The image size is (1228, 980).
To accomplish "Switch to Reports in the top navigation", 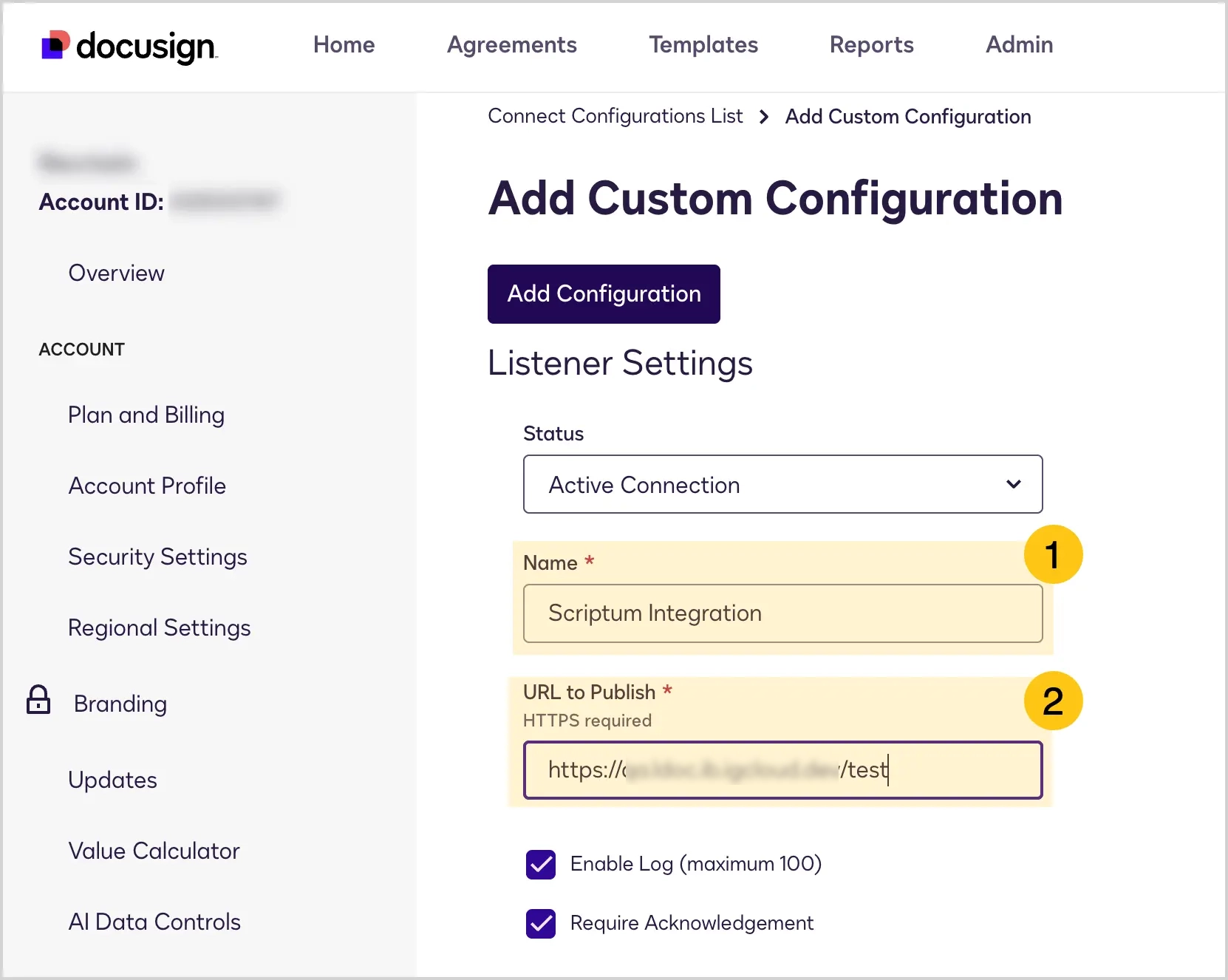I will [871, 45].
